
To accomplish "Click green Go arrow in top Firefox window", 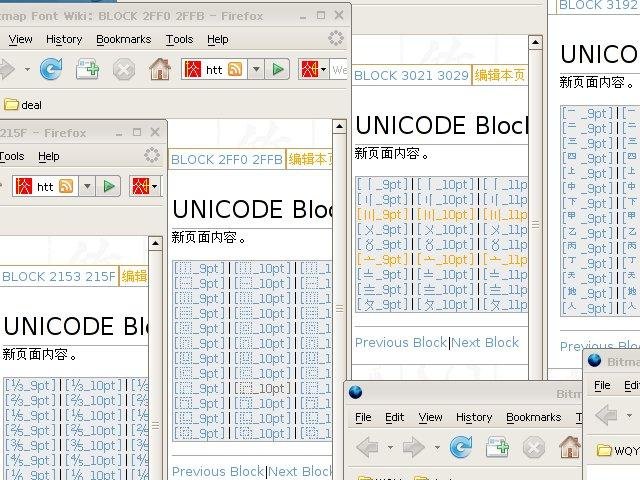I will (x=278, y=69).
